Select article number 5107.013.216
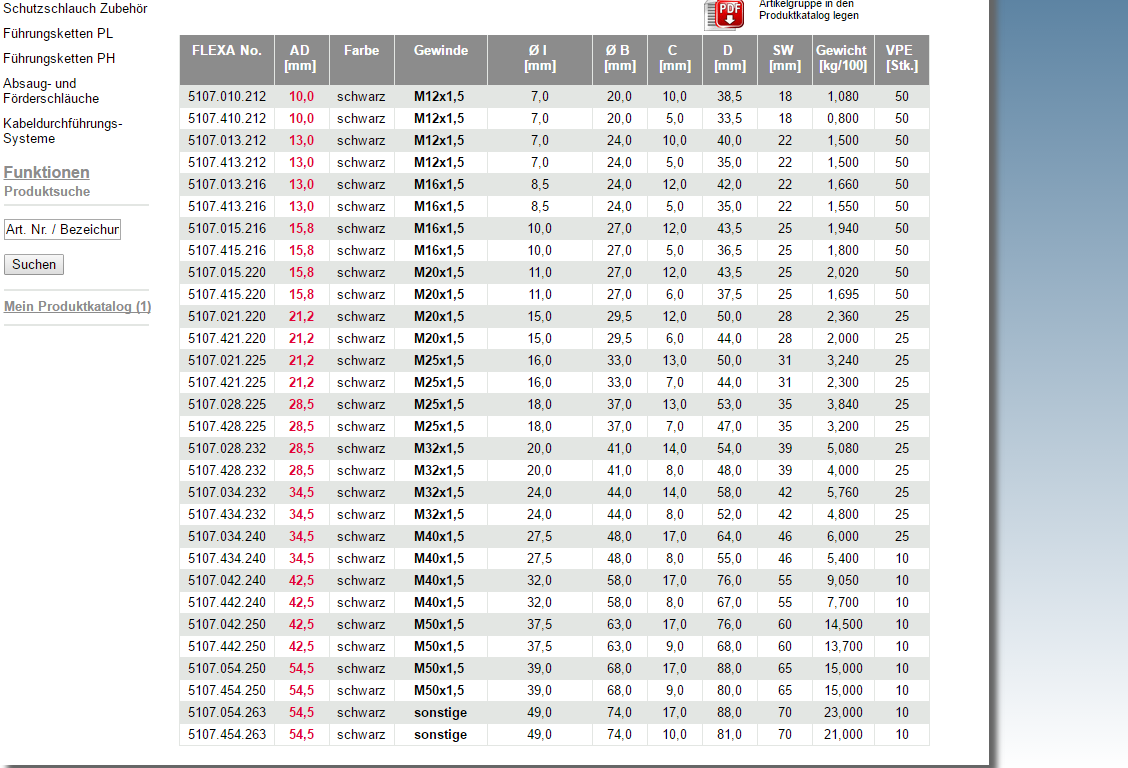The height and width of the screenshot is (768, 1128). [227, 184]
